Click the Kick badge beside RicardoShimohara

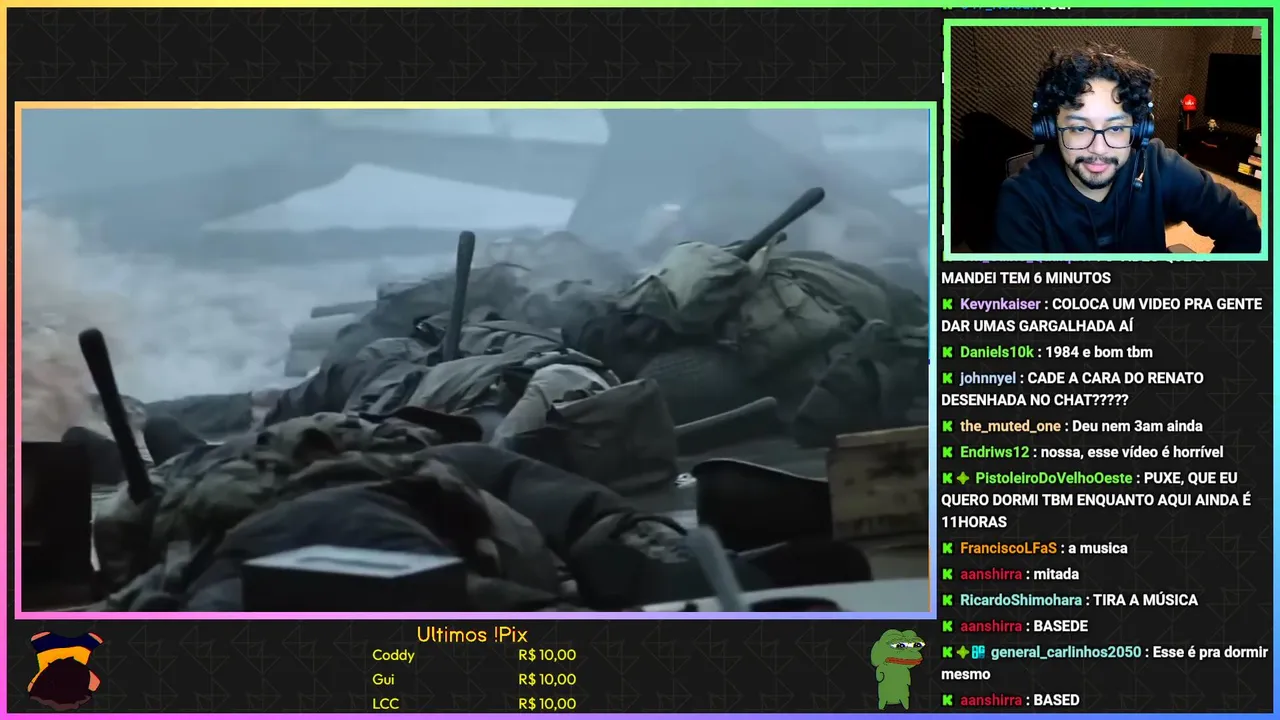[x=947, y=600]
